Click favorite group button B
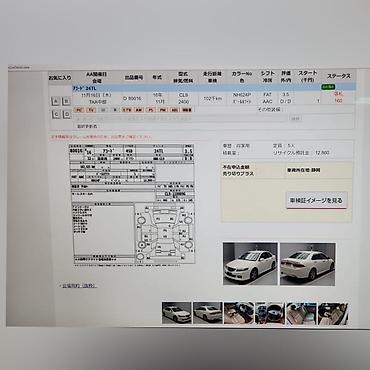 click(x=67, y=101)
